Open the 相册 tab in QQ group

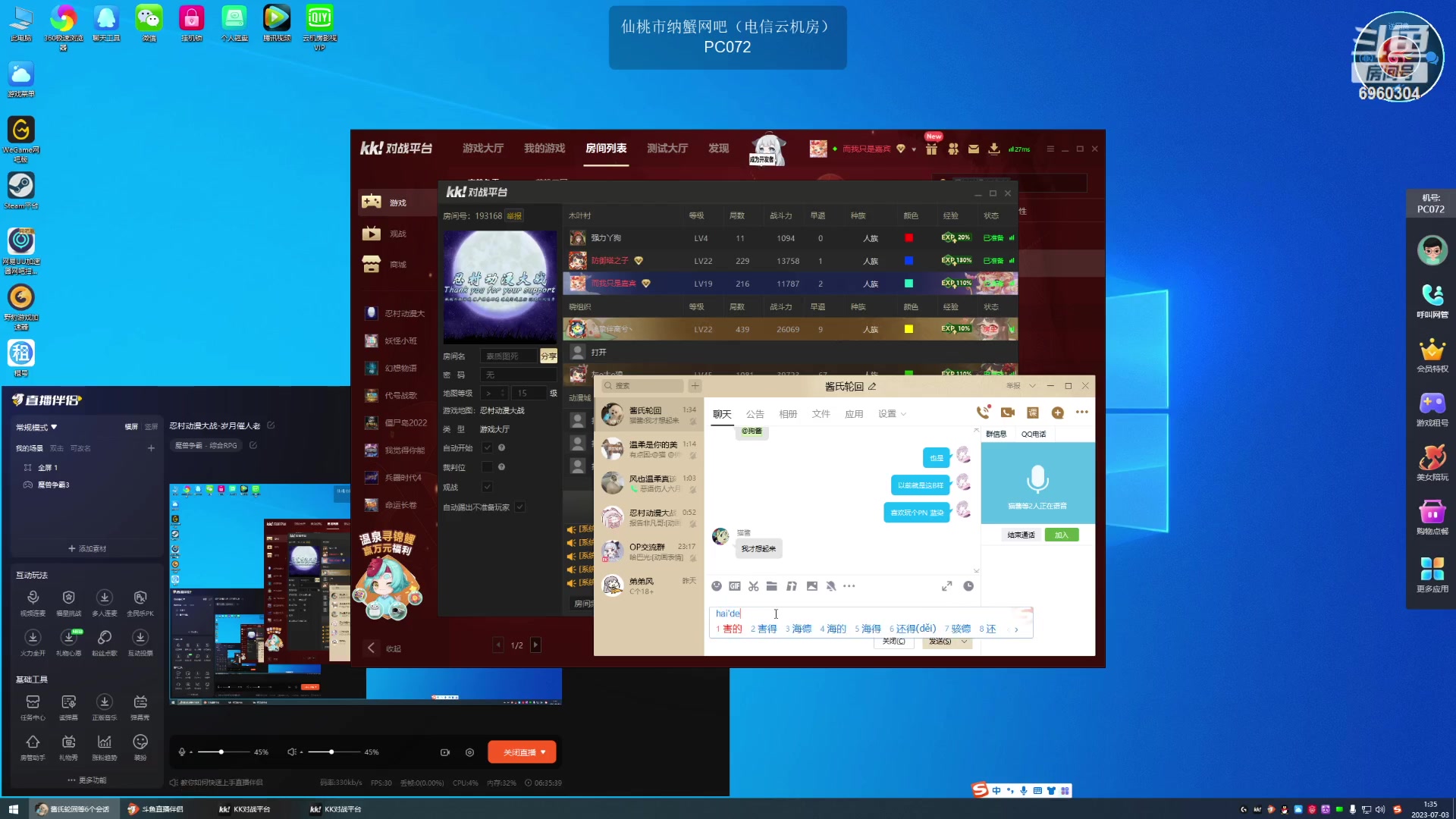point(788,414)
